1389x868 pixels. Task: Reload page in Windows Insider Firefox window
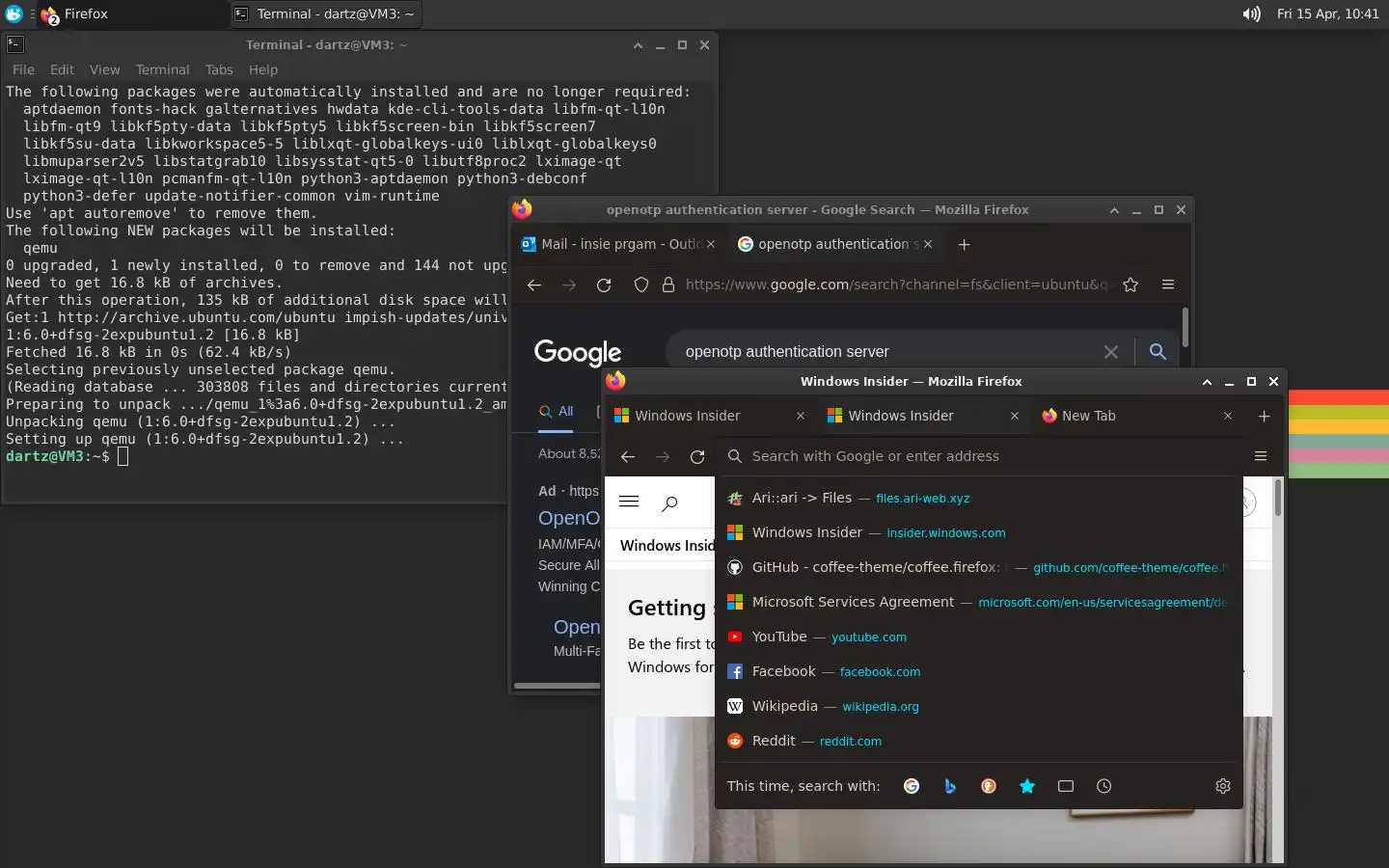pyautogui.click(x=697, y=456)
